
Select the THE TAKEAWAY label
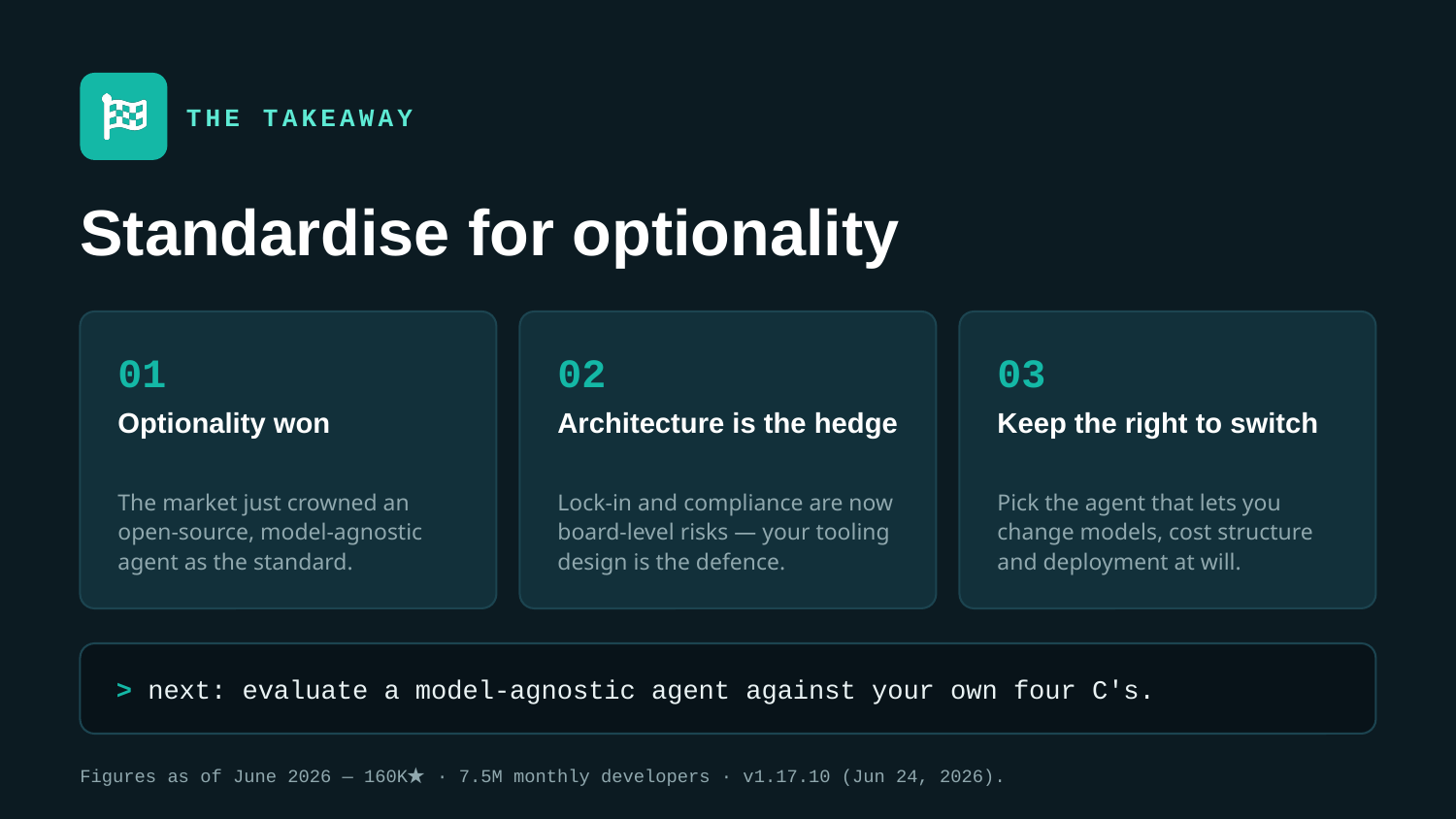tap(300, 118)
